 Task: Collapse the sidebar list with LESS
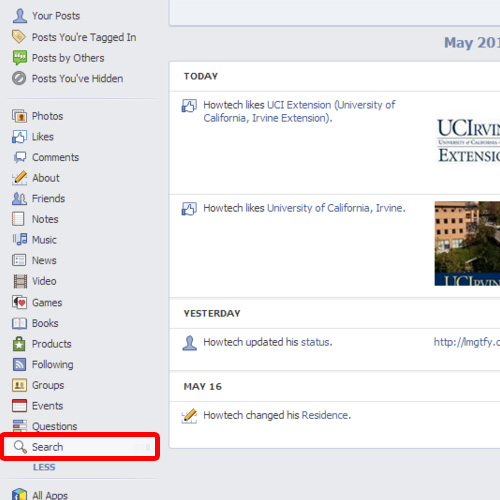44,467
